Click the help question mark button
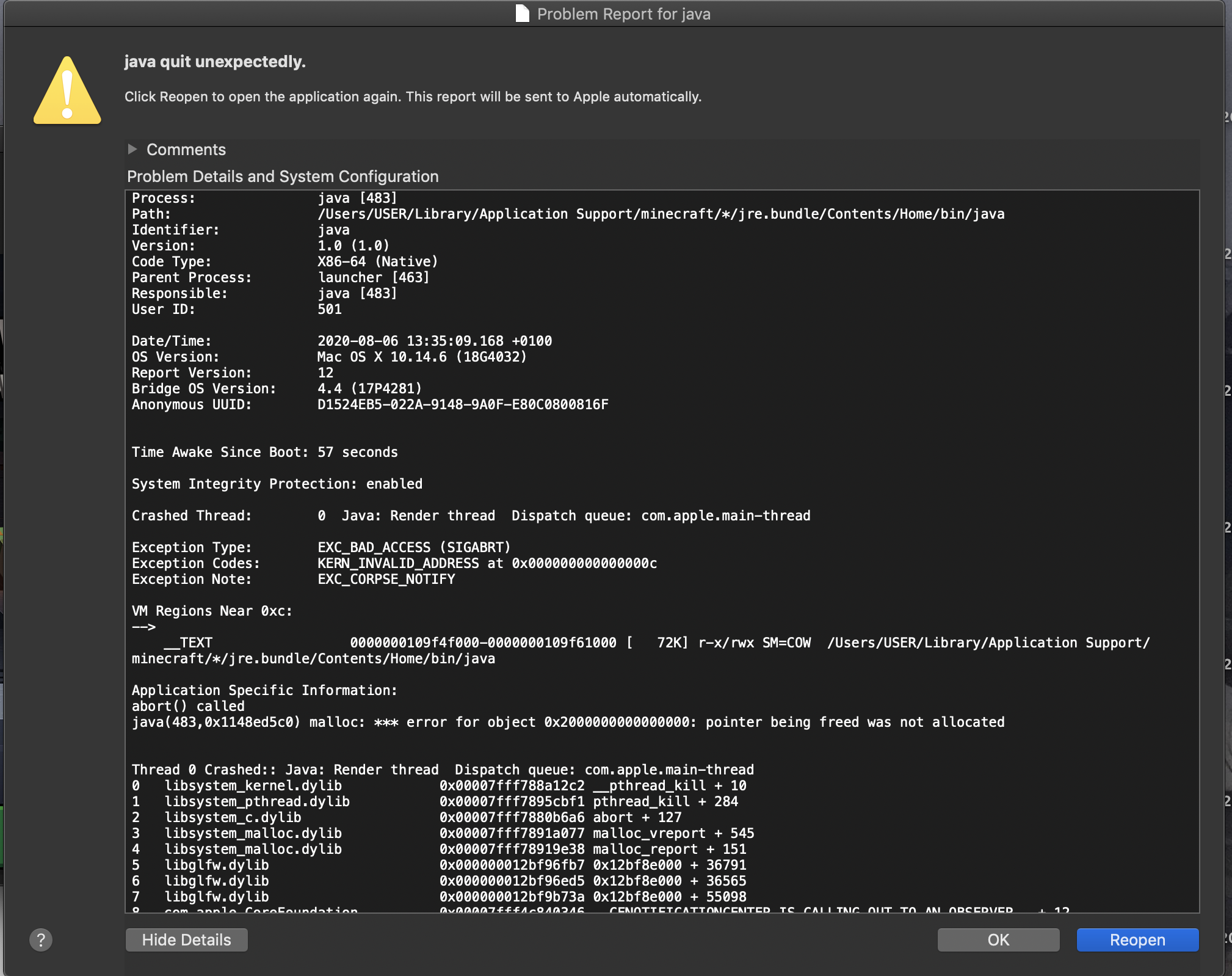The width and height of the screenshot is (1232, 976). pyautogui.click(x=41, y=940)
